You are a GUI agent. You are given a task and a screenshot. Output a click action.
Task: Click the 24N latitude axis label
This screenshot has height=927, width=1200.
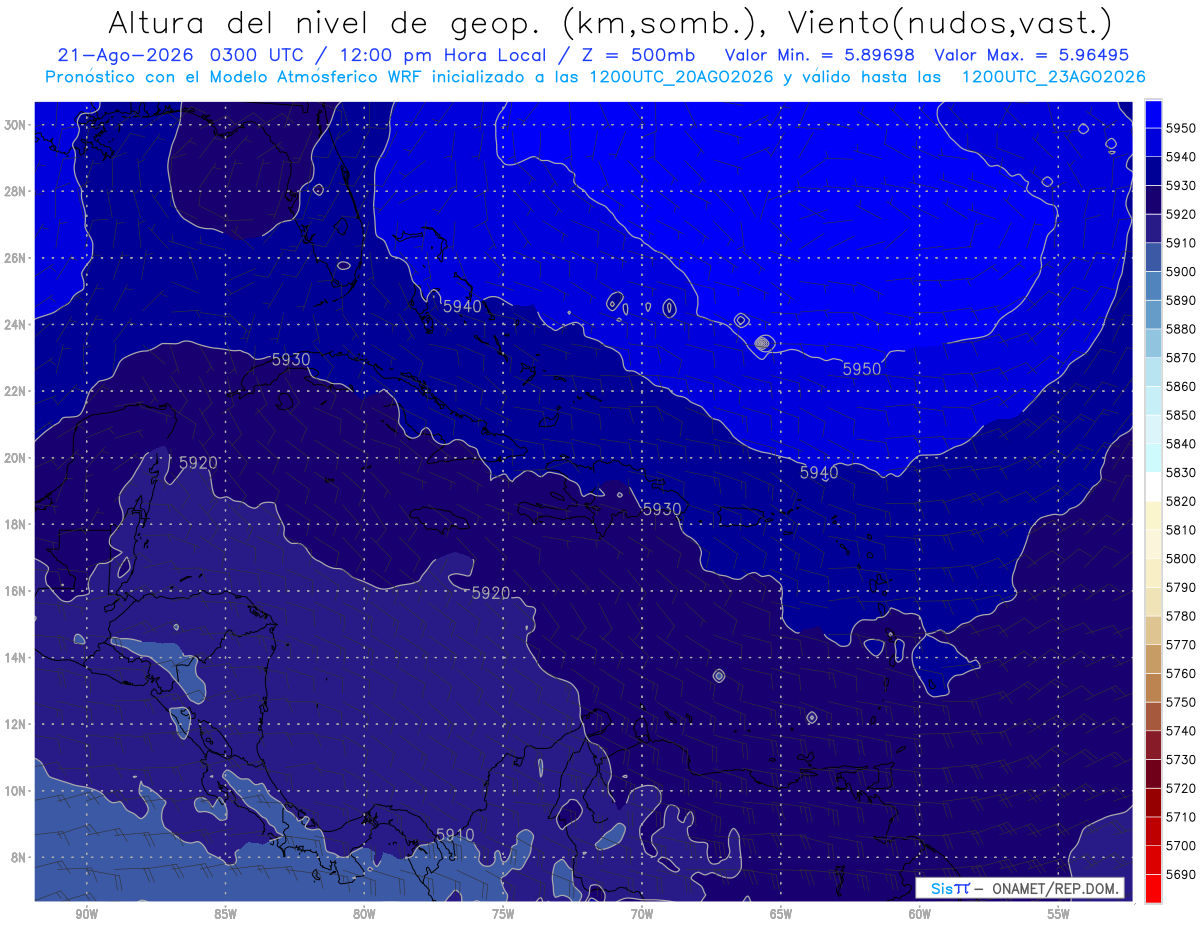pos(14,324)
